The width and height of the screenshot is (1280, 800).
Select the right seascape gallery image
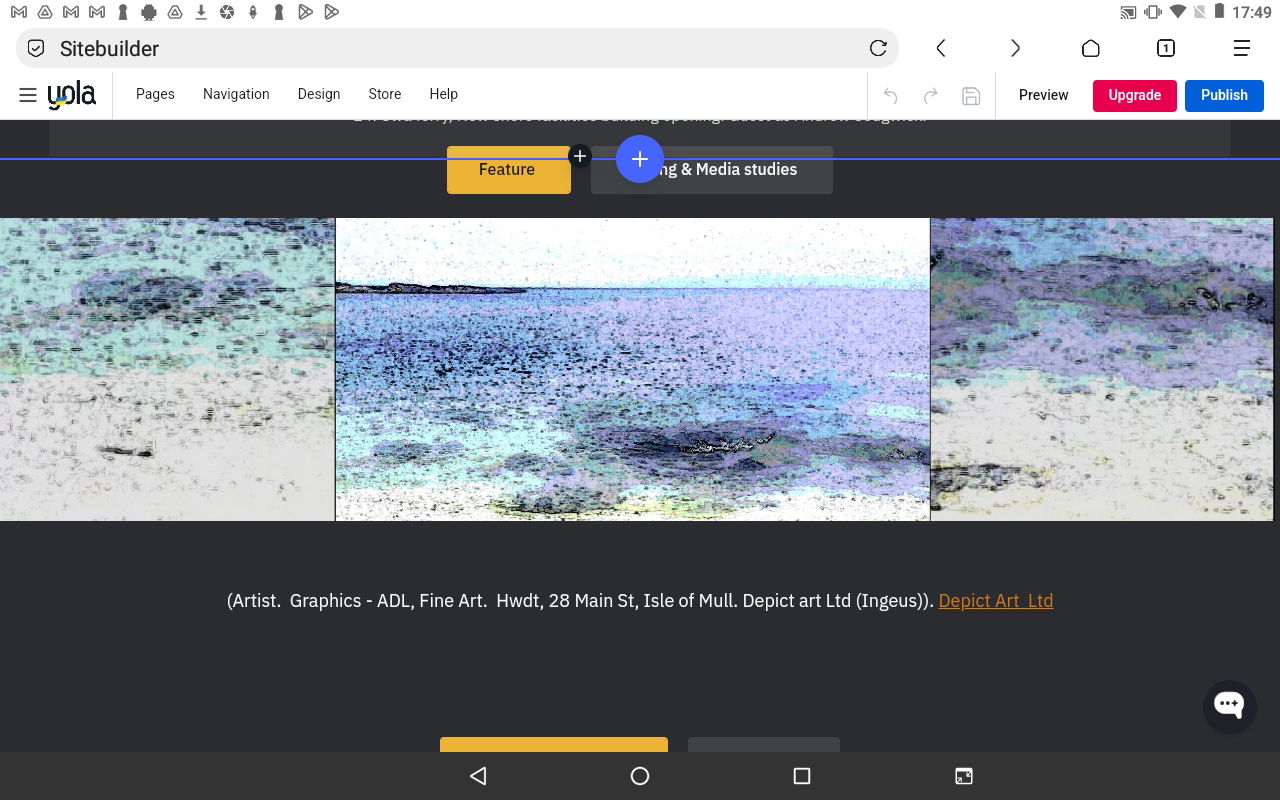pos(1102,369)
